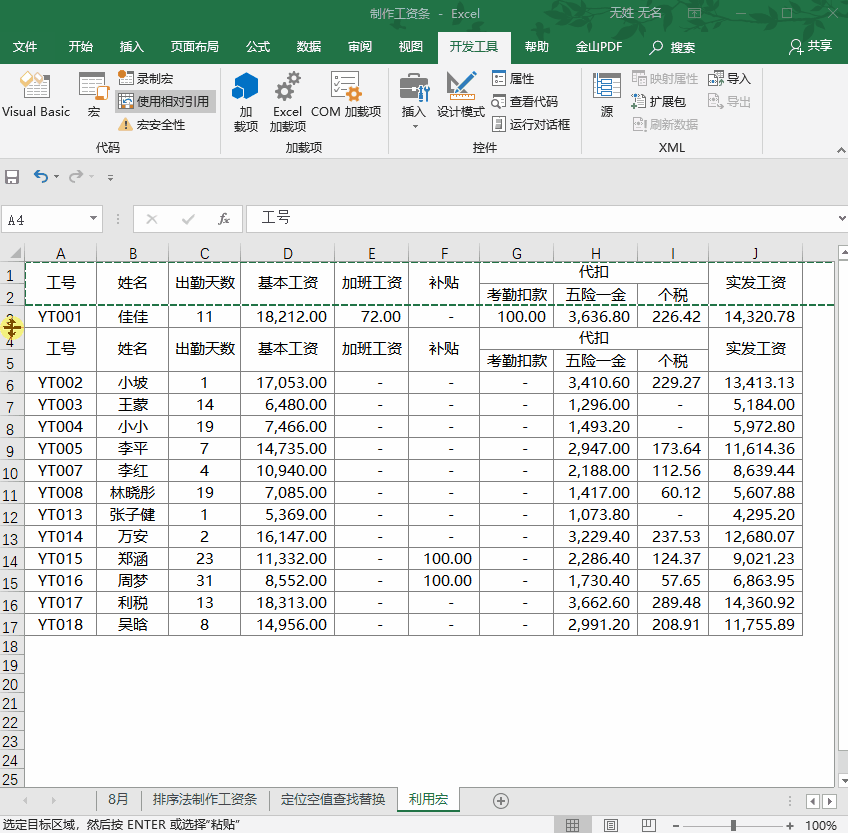
Task: Open 宏安全性 macro security settings
Action: pos(152,124)
